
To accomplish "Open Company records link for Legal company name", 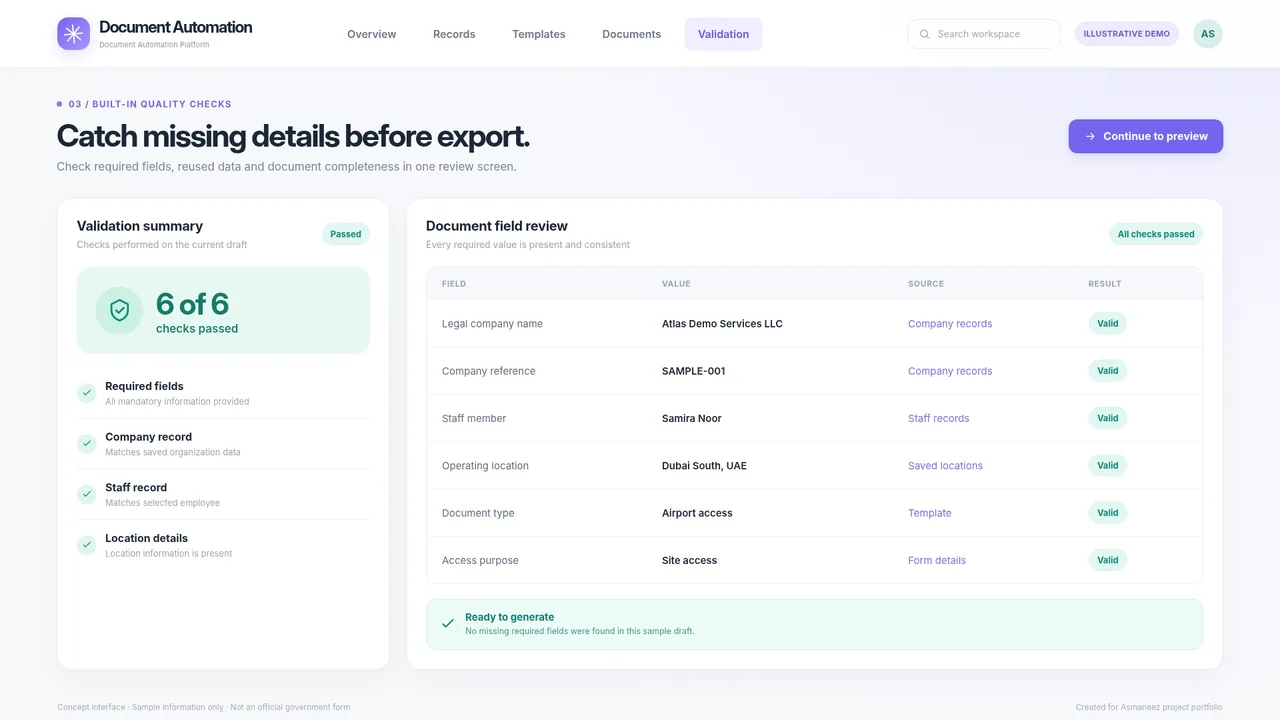I will [x=950, y=324].
